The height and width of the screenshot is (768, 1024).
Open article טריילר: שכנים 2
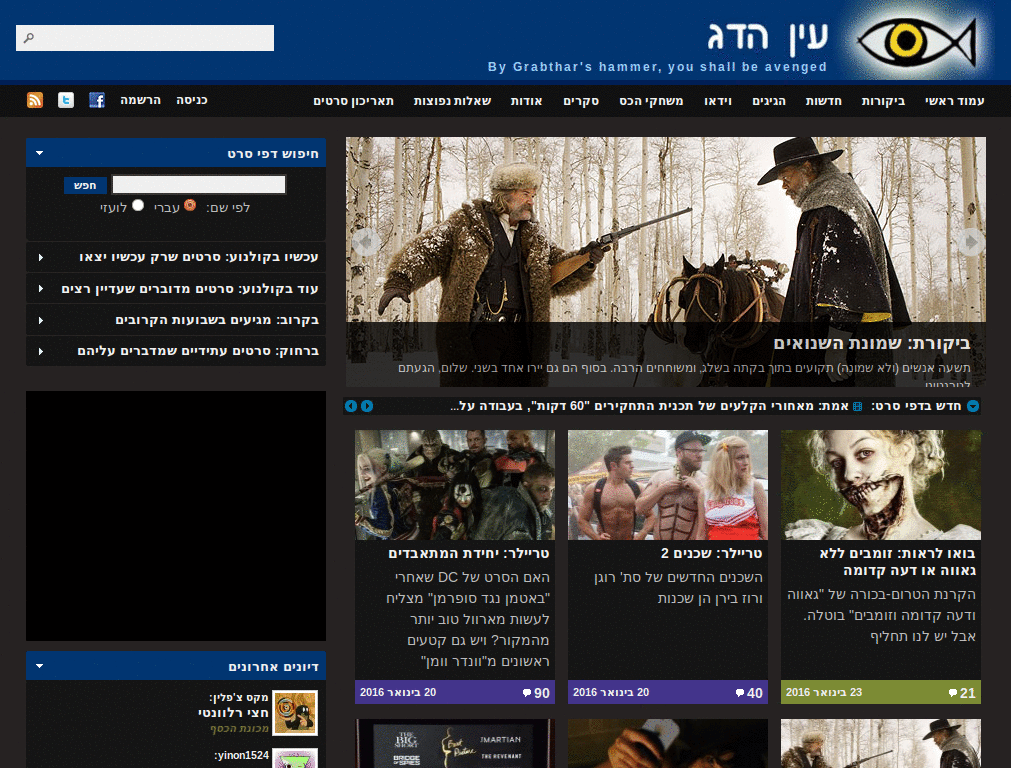coord(711,554)
